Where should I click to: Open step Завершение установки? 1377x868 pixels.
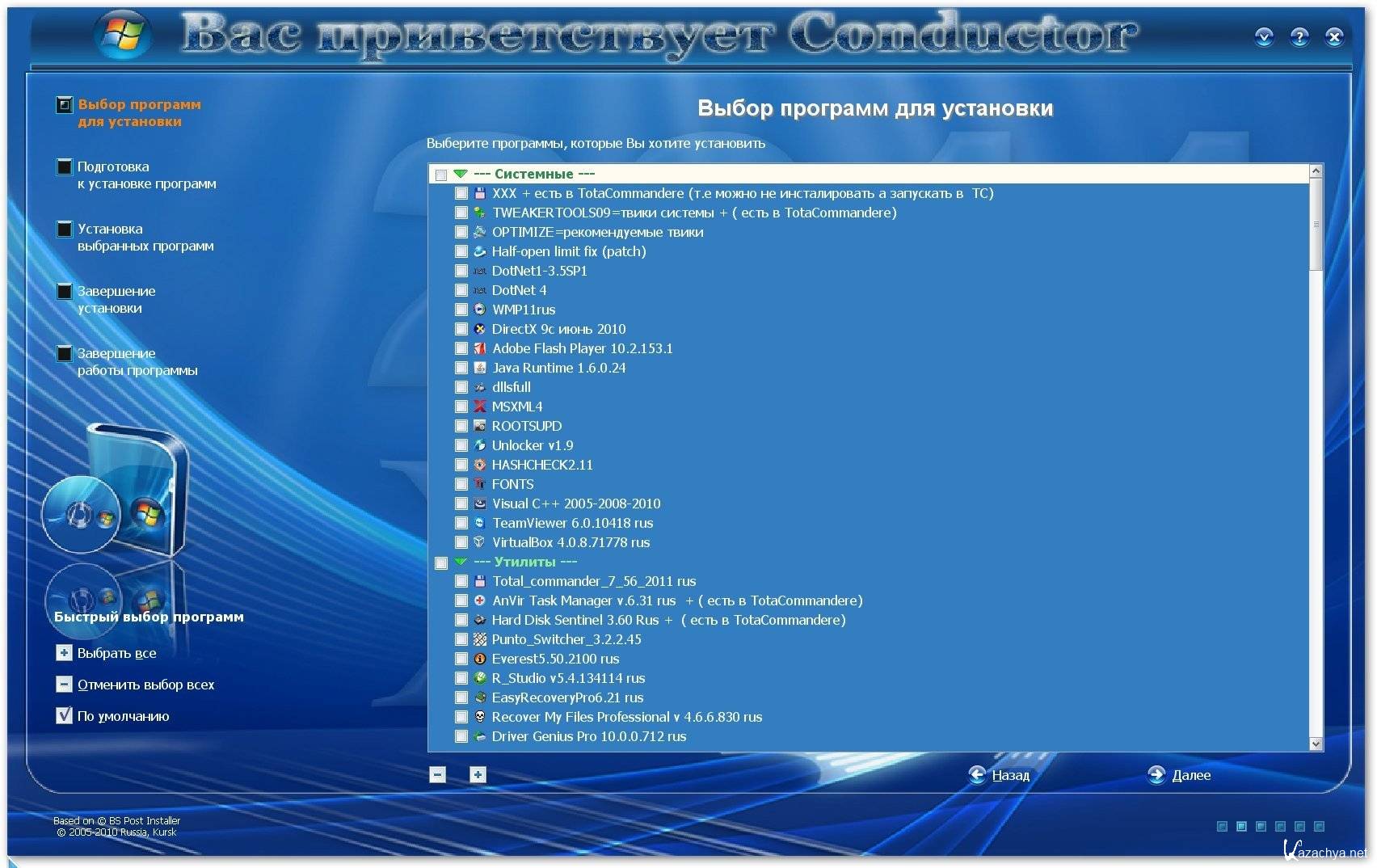(106, 300)
